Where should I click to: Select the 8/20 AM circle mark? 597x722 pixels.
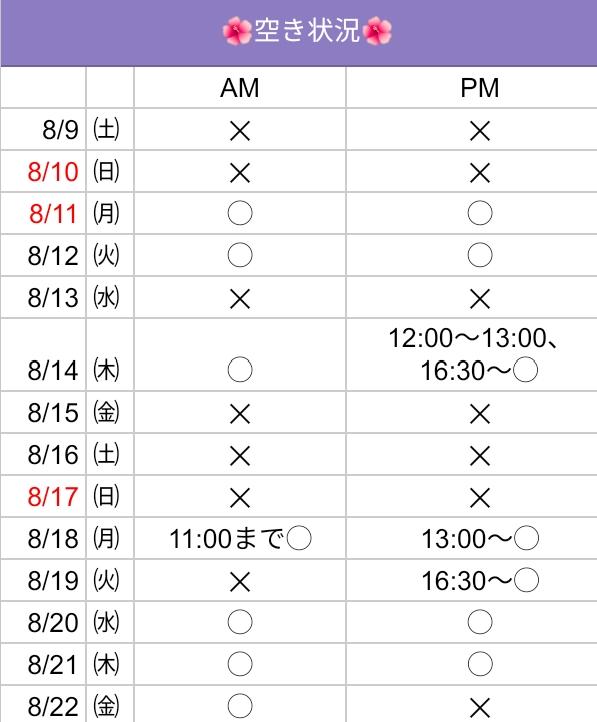[x=240, y=622]
